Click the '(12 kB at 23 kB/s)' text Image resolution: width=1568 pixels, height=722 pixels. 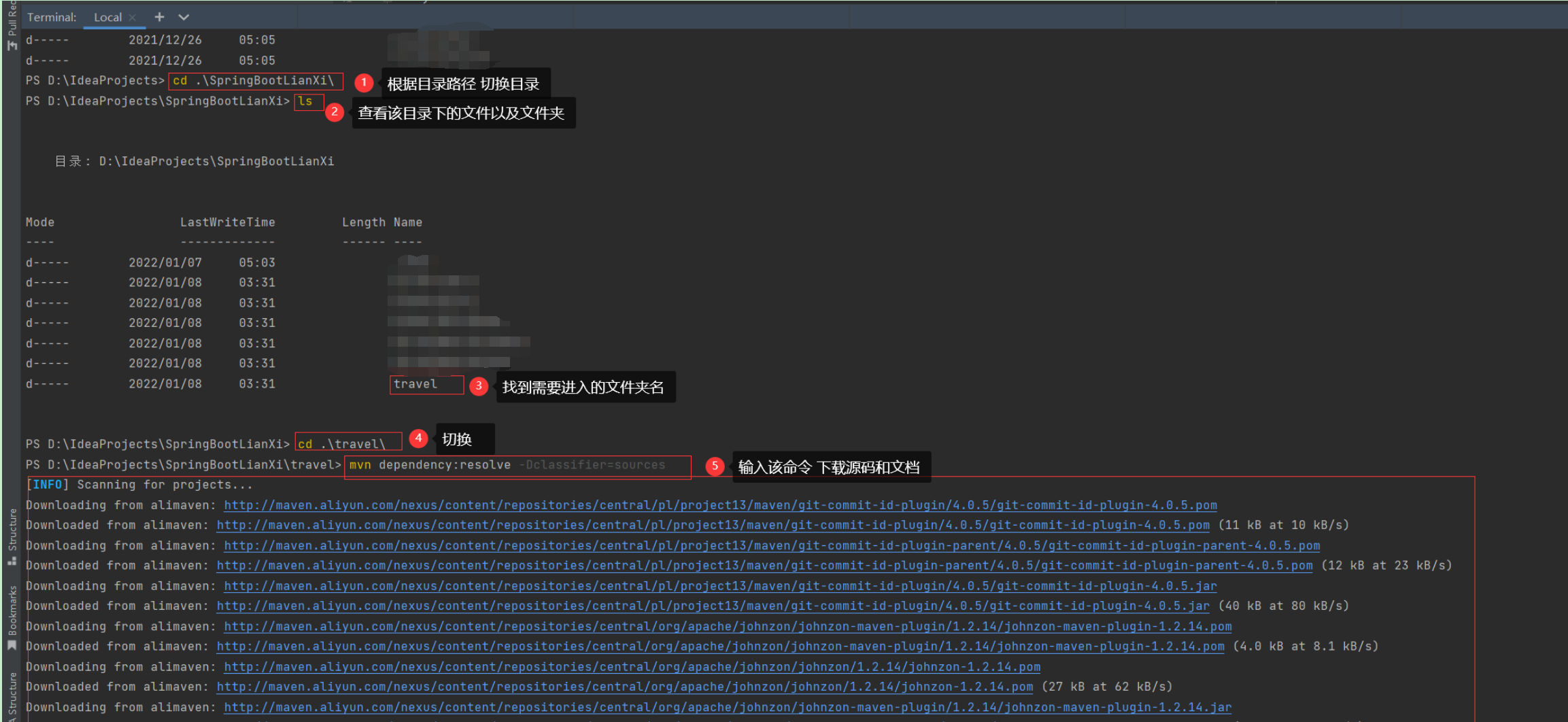tap(1386, 565)
